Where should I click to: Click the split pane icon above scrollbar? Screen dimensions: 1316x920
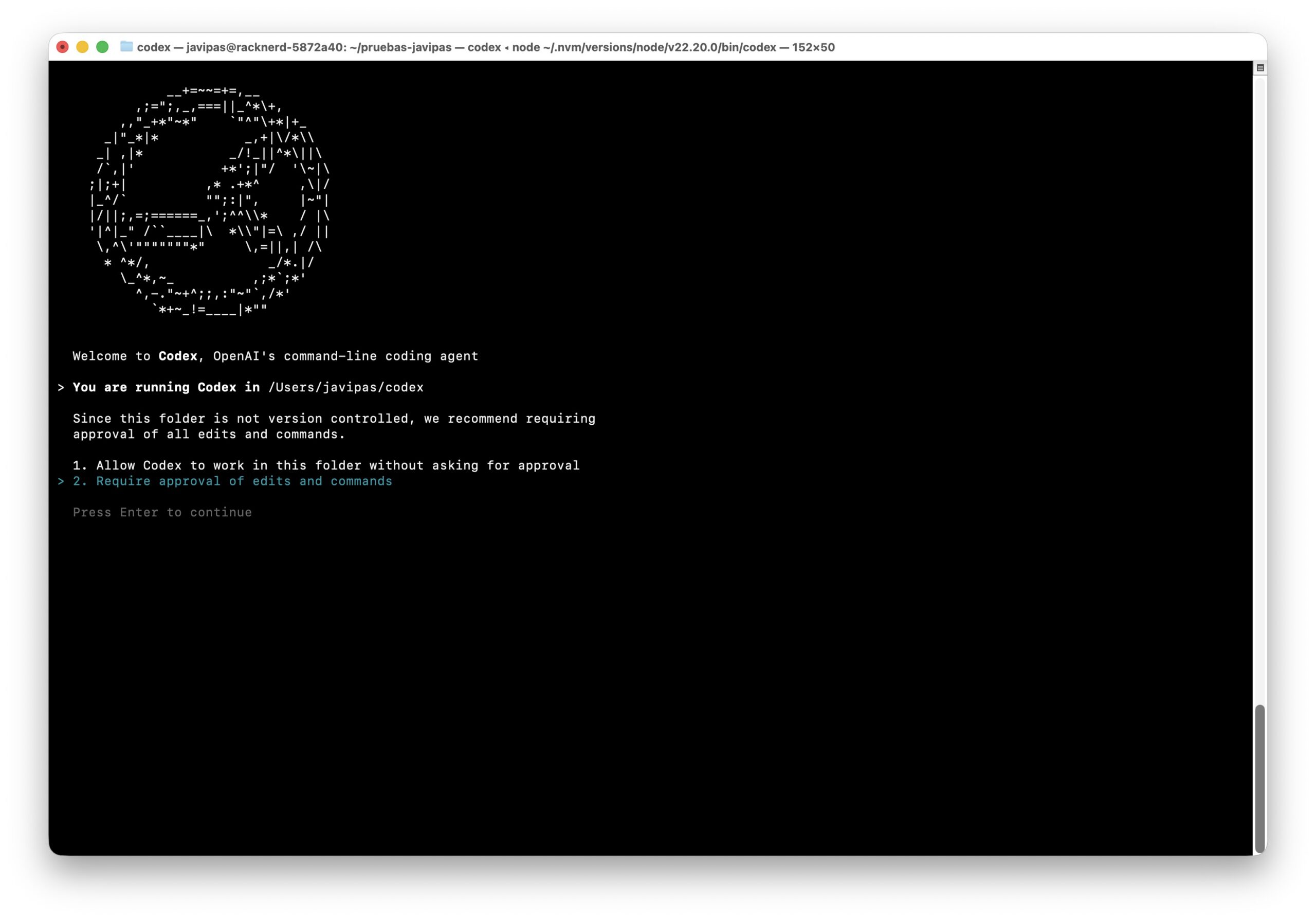[x=1260, y=68]
